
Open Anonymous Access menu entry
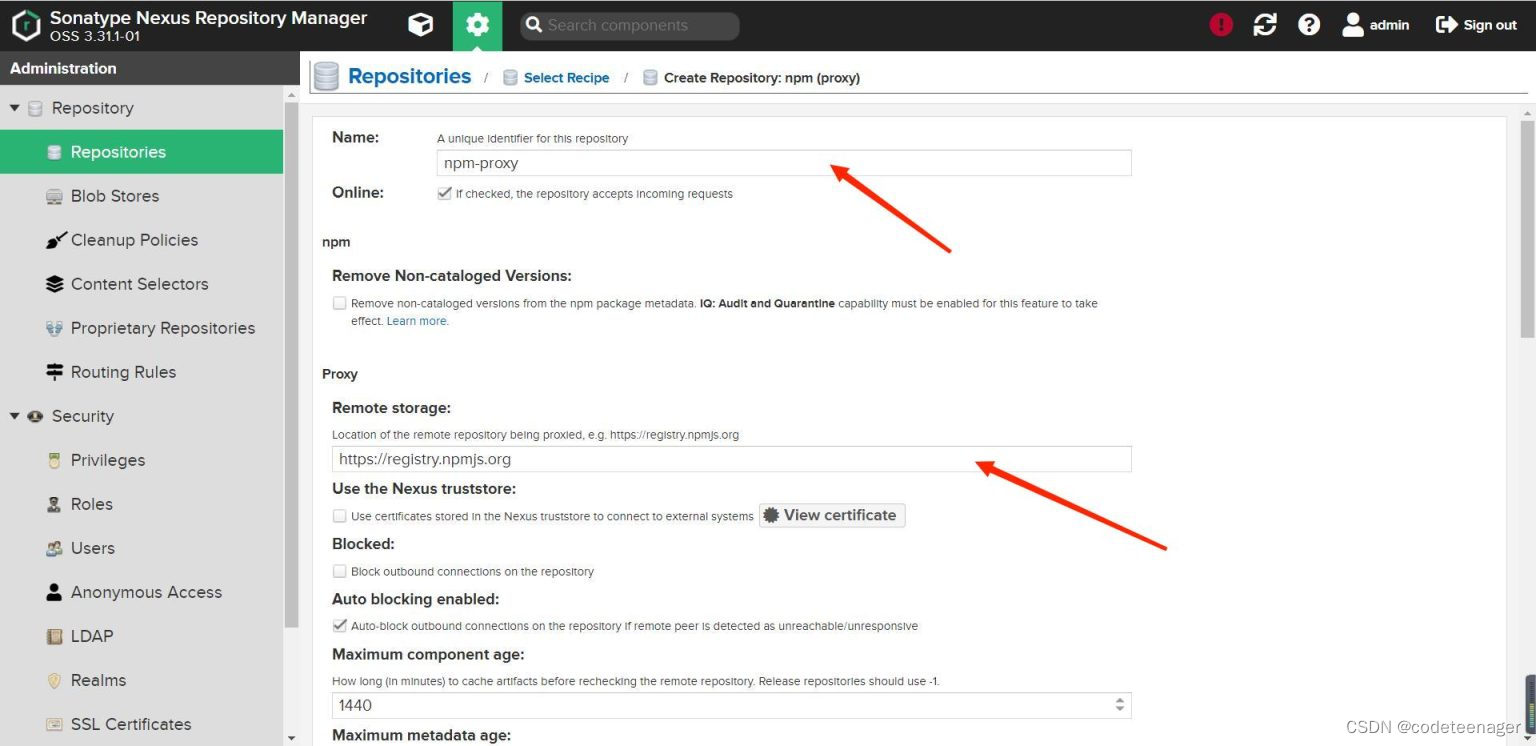[142, 592]
